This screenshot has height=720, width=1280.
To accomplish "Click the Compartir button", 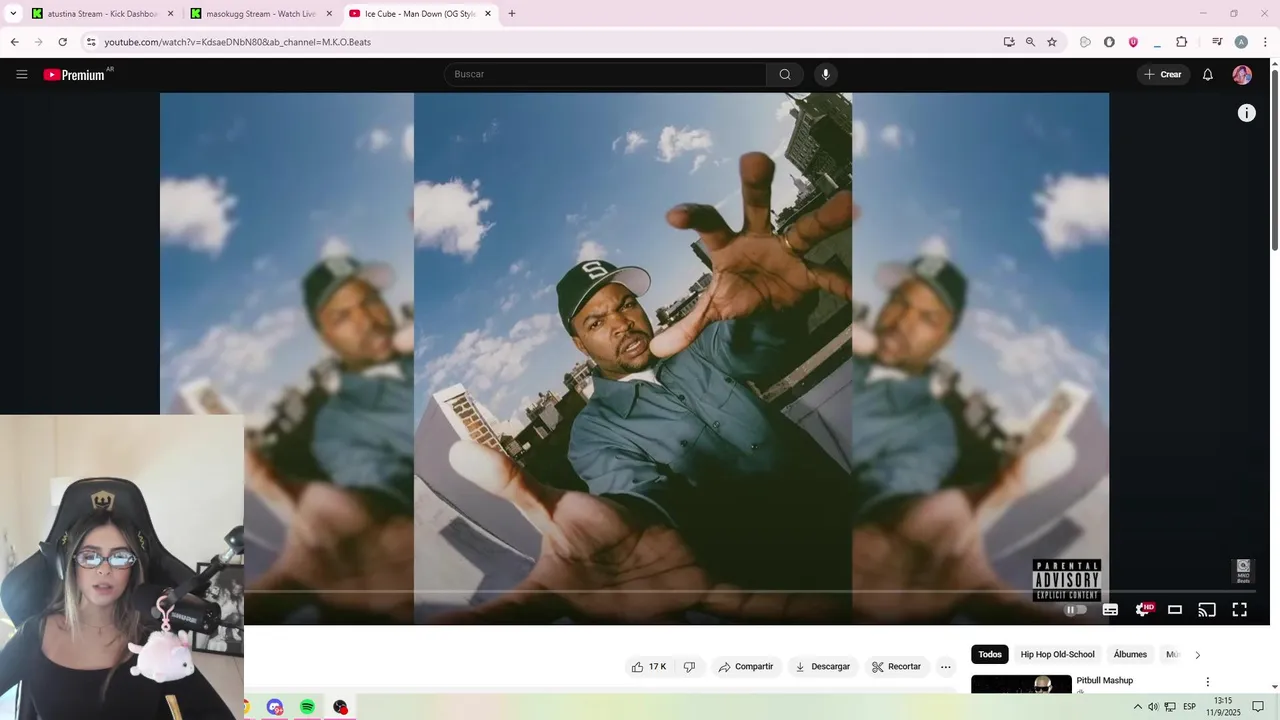I will click(x=746, y=667).
